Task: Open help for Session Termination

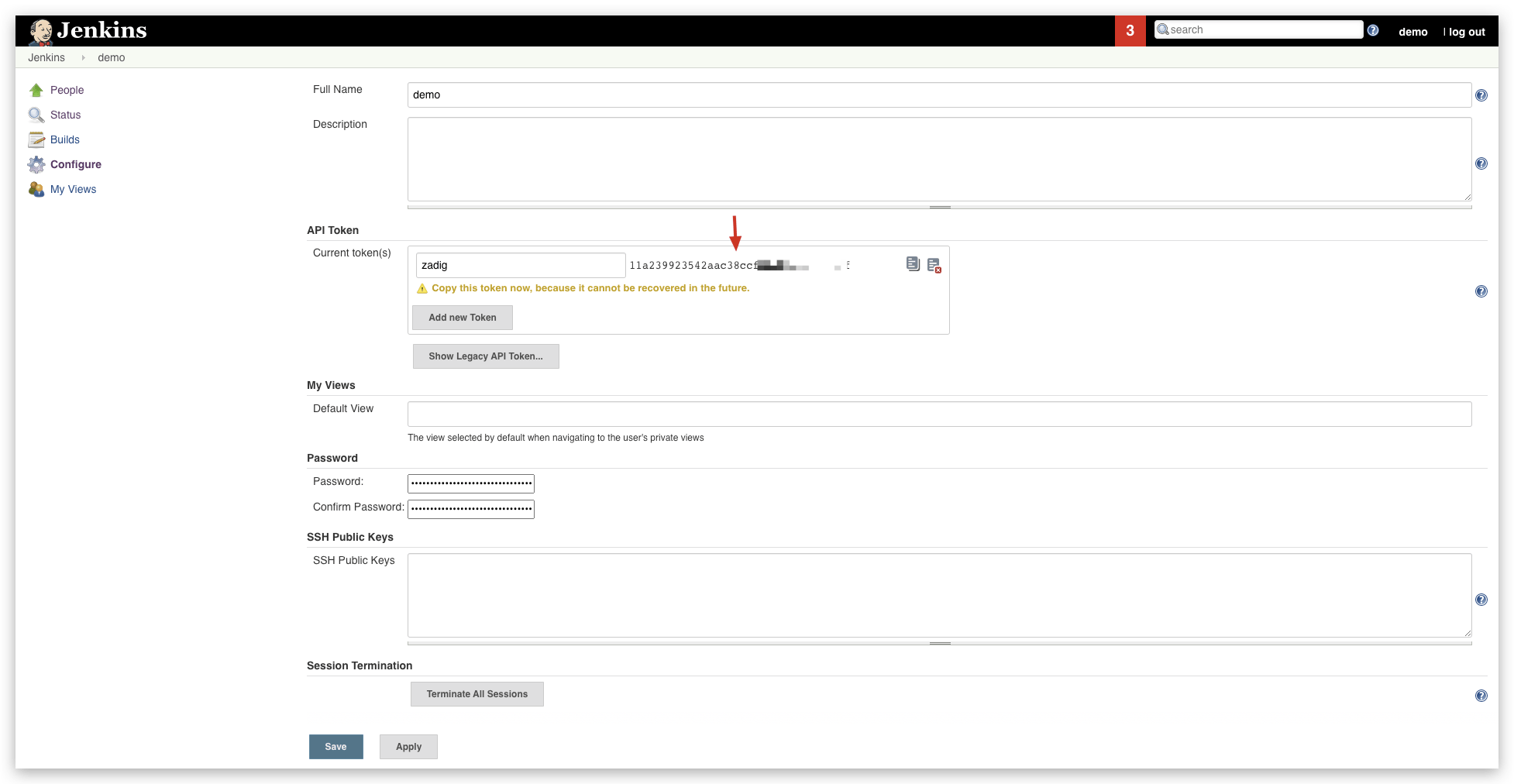Action: (x=1481, y=696)
